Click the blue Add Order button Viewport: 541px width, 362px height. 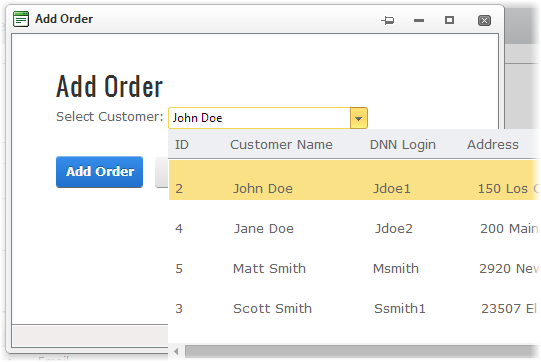pyautogui.click(x=99, y=172)
